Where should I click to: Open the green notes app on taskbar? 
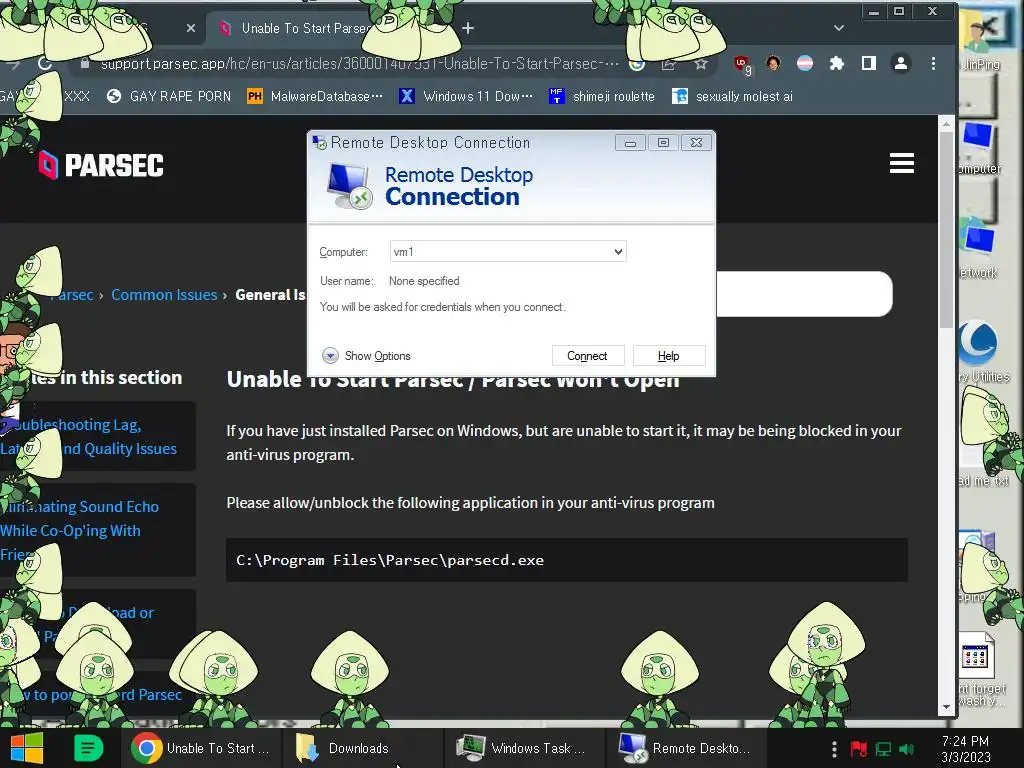pyautogui.click(x=88, y=748)
